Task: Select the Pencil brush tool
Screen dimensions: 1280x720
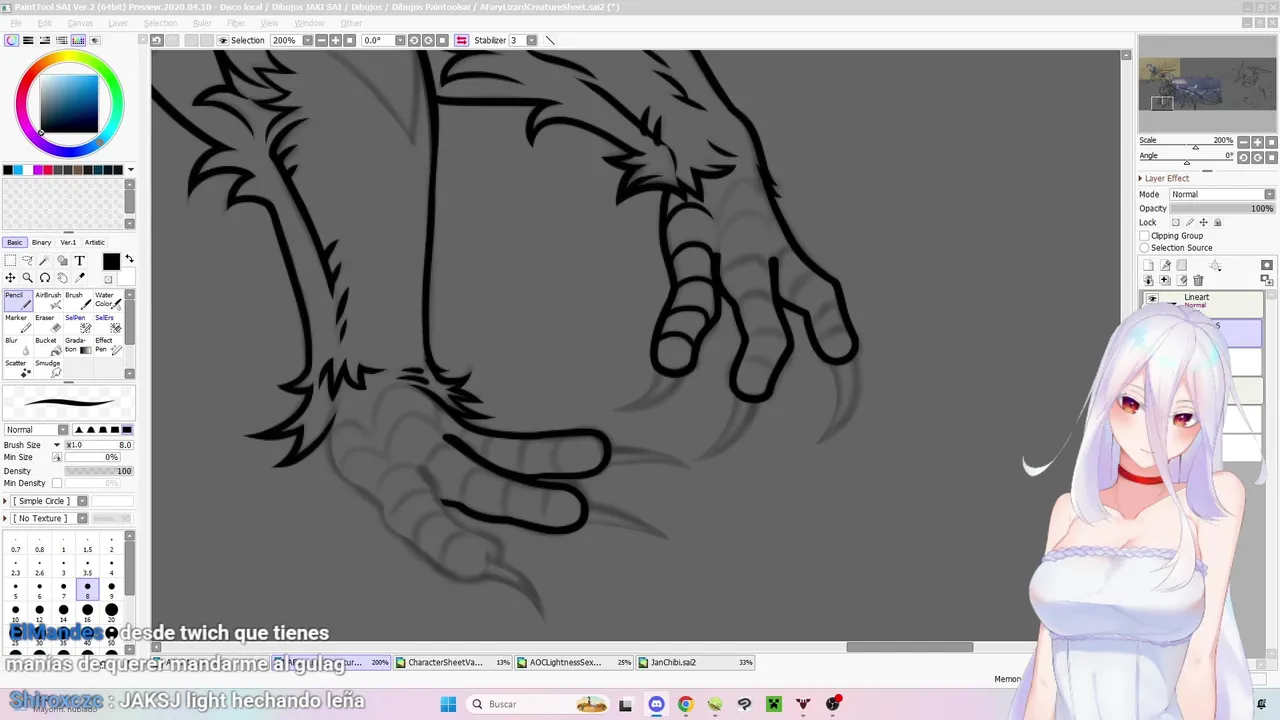Action: click(20, 300)
